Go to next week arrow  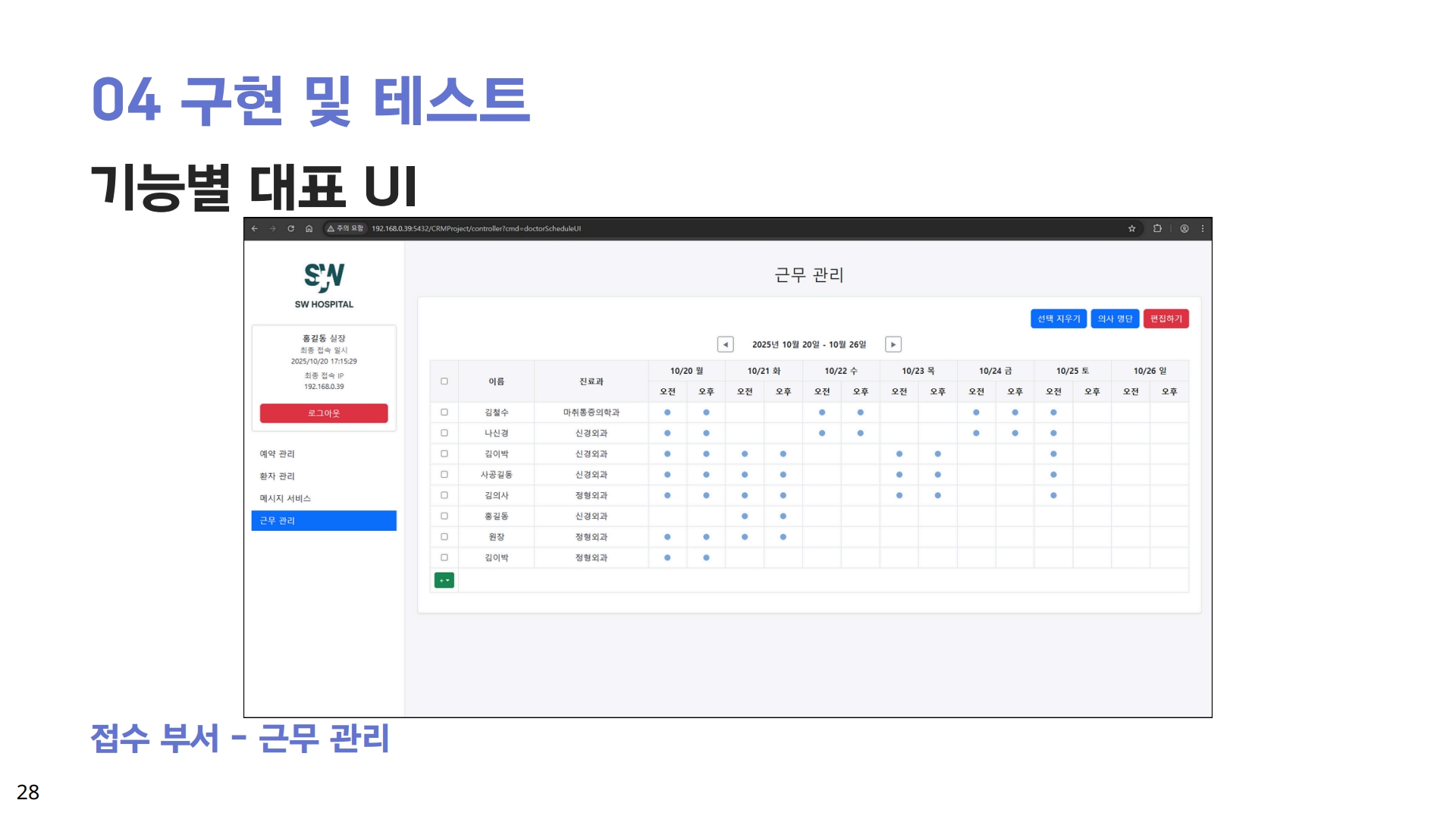pyautogui.click(x=893, y=344)
